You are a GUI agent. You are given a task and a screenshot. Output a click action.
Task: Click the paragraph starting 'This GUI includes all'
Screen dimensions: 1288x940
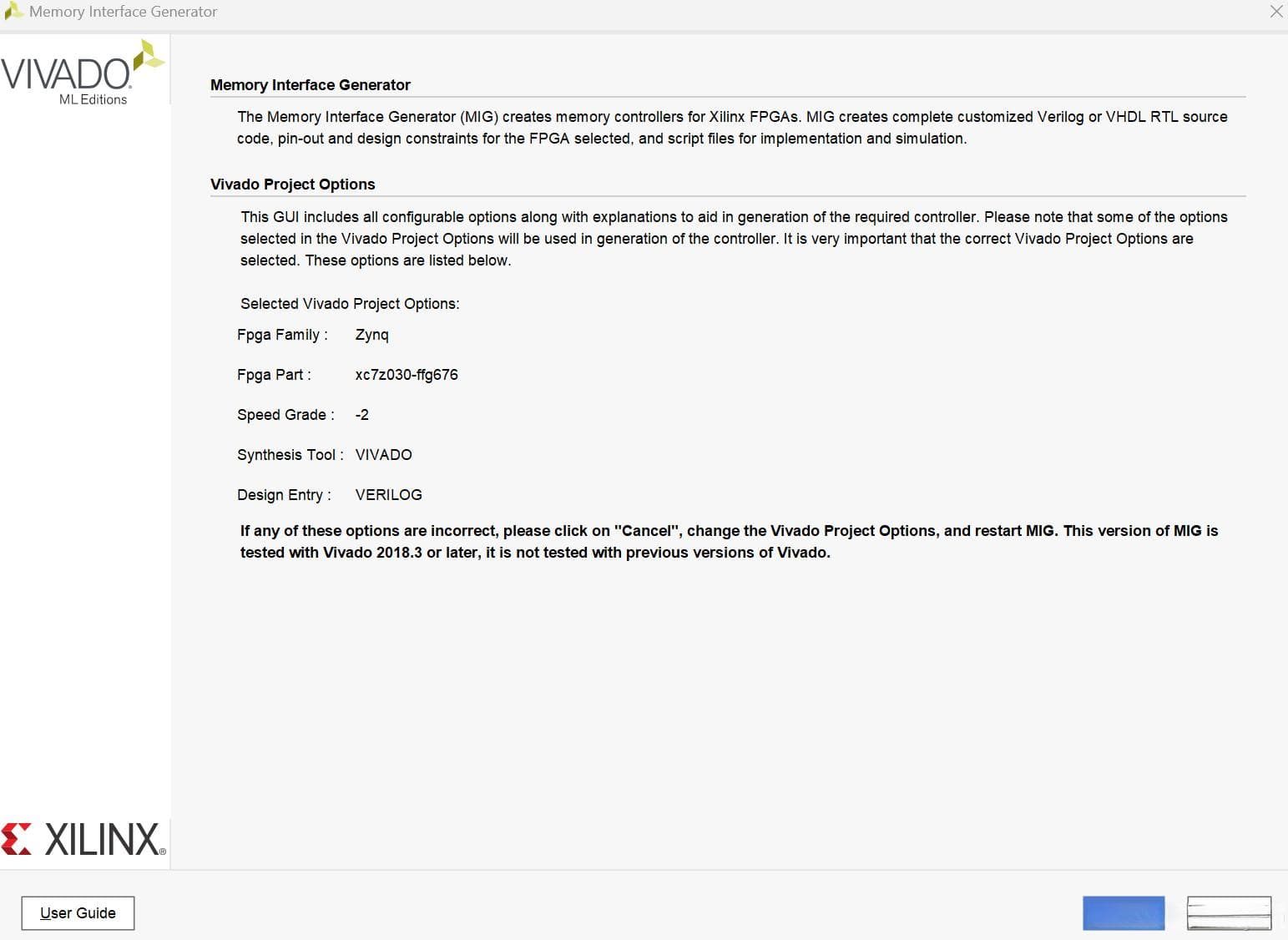(734, 239)
